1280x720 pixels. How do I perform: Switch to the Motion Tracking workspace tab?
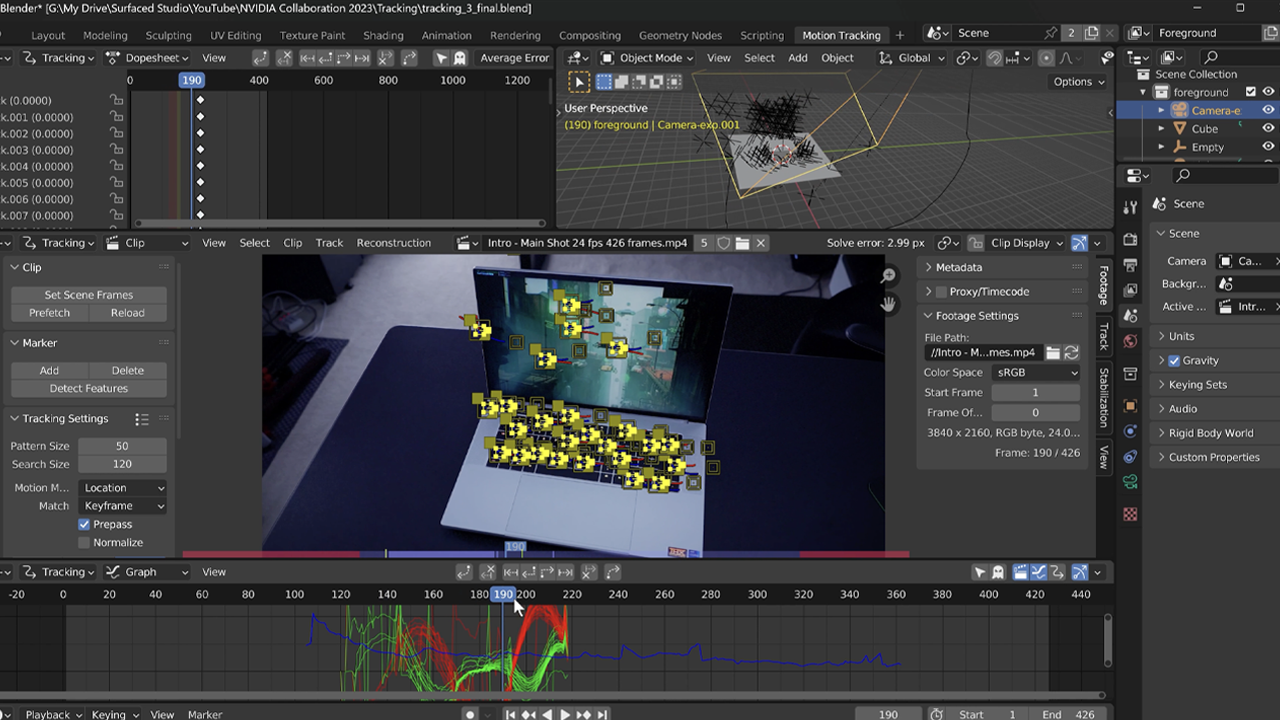(841, 35)
